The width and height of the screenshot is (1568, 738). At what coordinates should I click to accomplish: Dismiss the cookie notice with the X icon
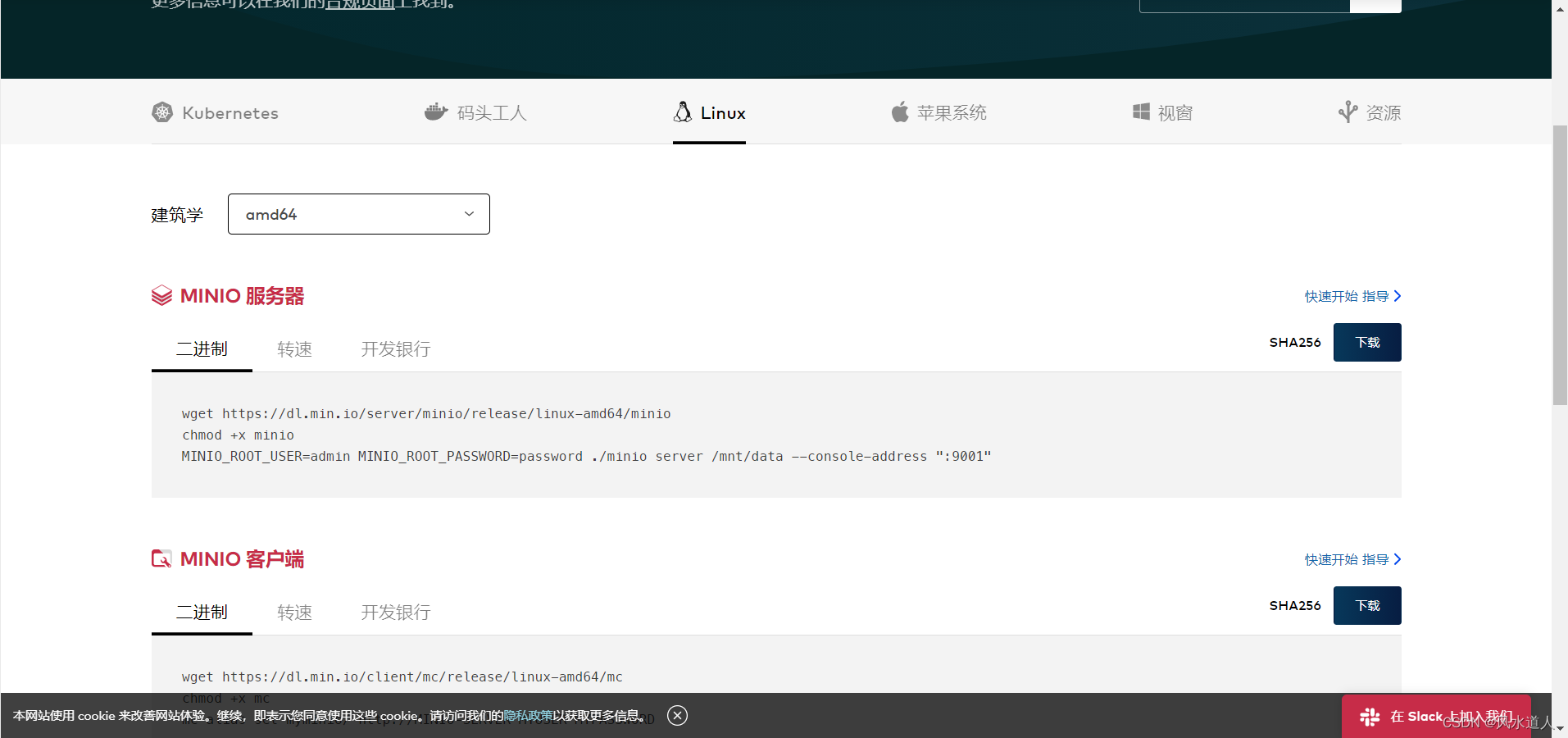click(x=677, y=715)
